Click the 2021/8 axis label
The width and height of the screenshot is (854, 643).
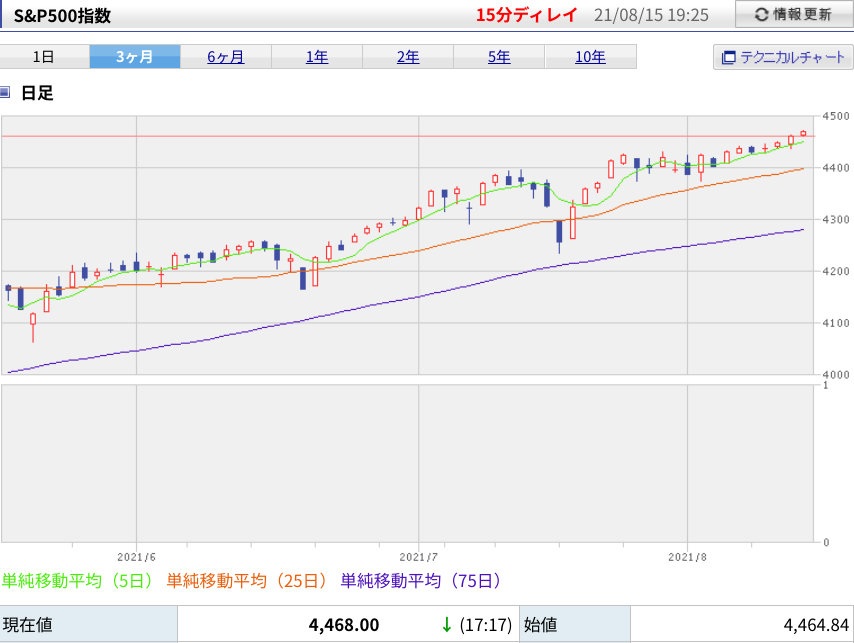pos(687,557)
